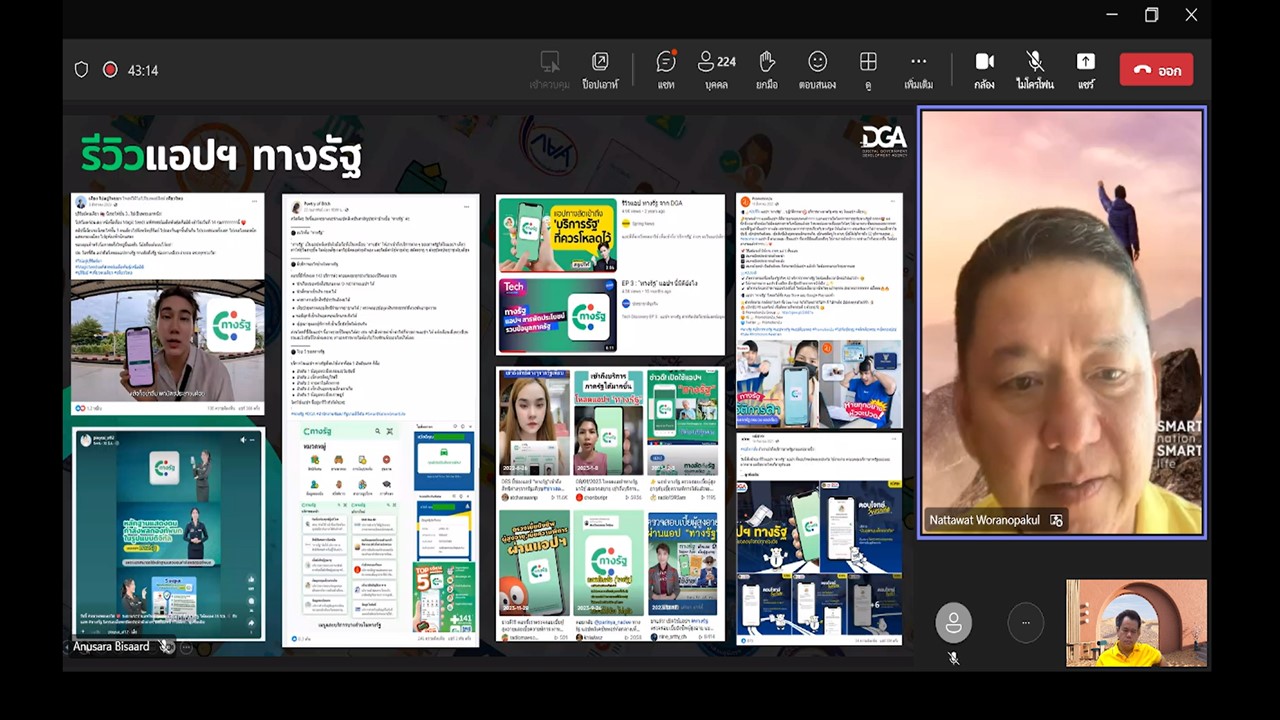Click the take control (เข้าควบคุม) icon

coord(549,69)
